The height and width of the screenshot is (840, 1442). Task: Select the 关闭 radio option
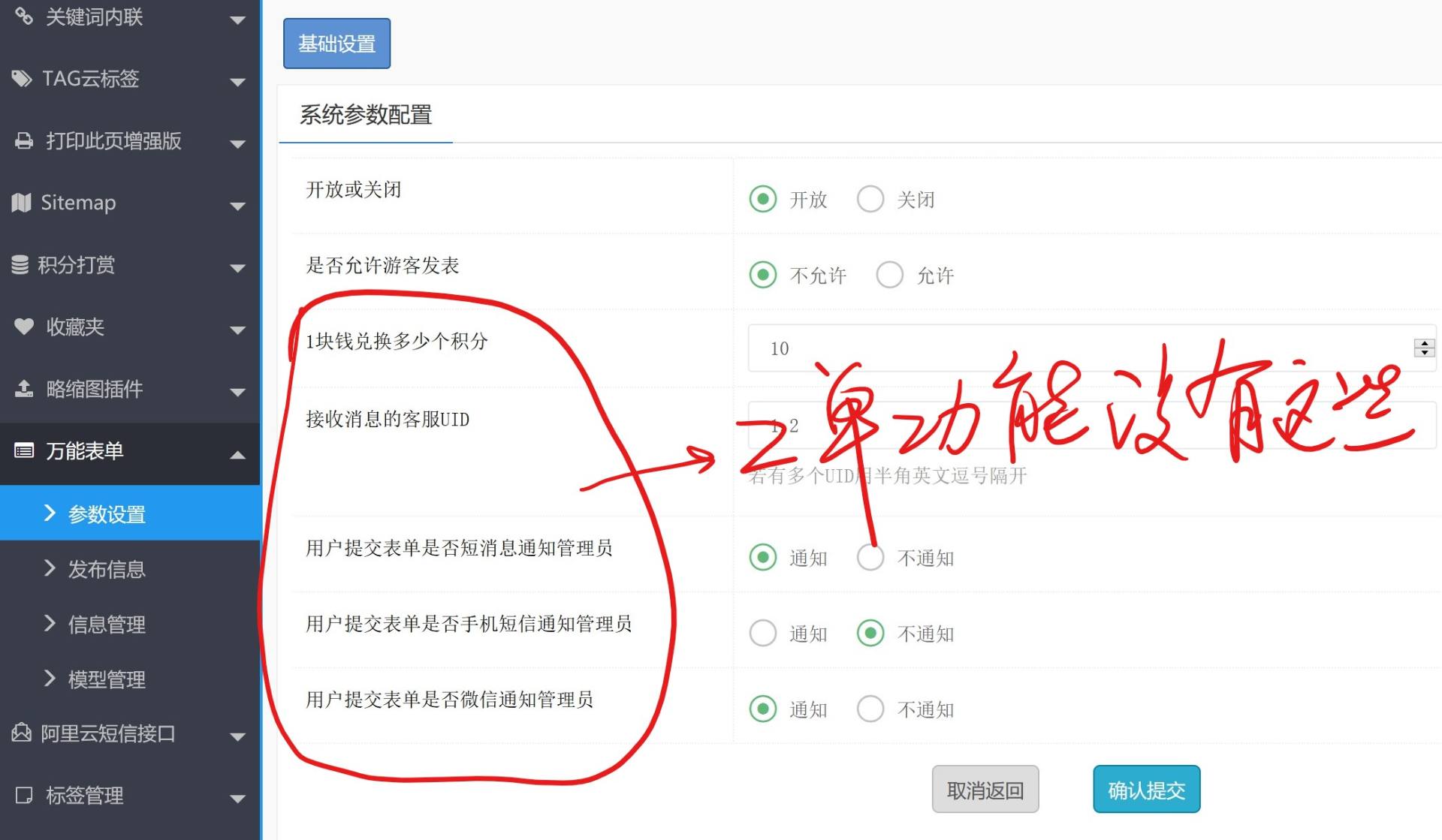click(870, 199)
